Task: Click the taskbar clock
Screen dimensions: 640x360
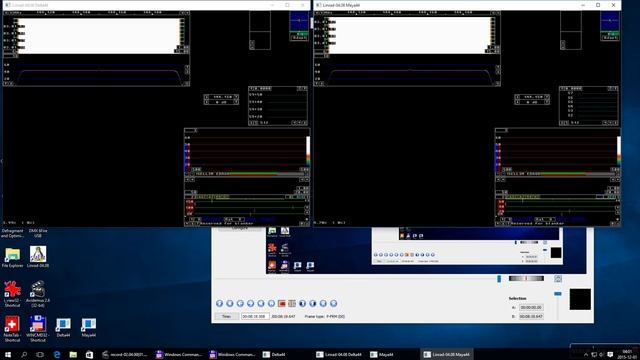Action: pos(627,354)
